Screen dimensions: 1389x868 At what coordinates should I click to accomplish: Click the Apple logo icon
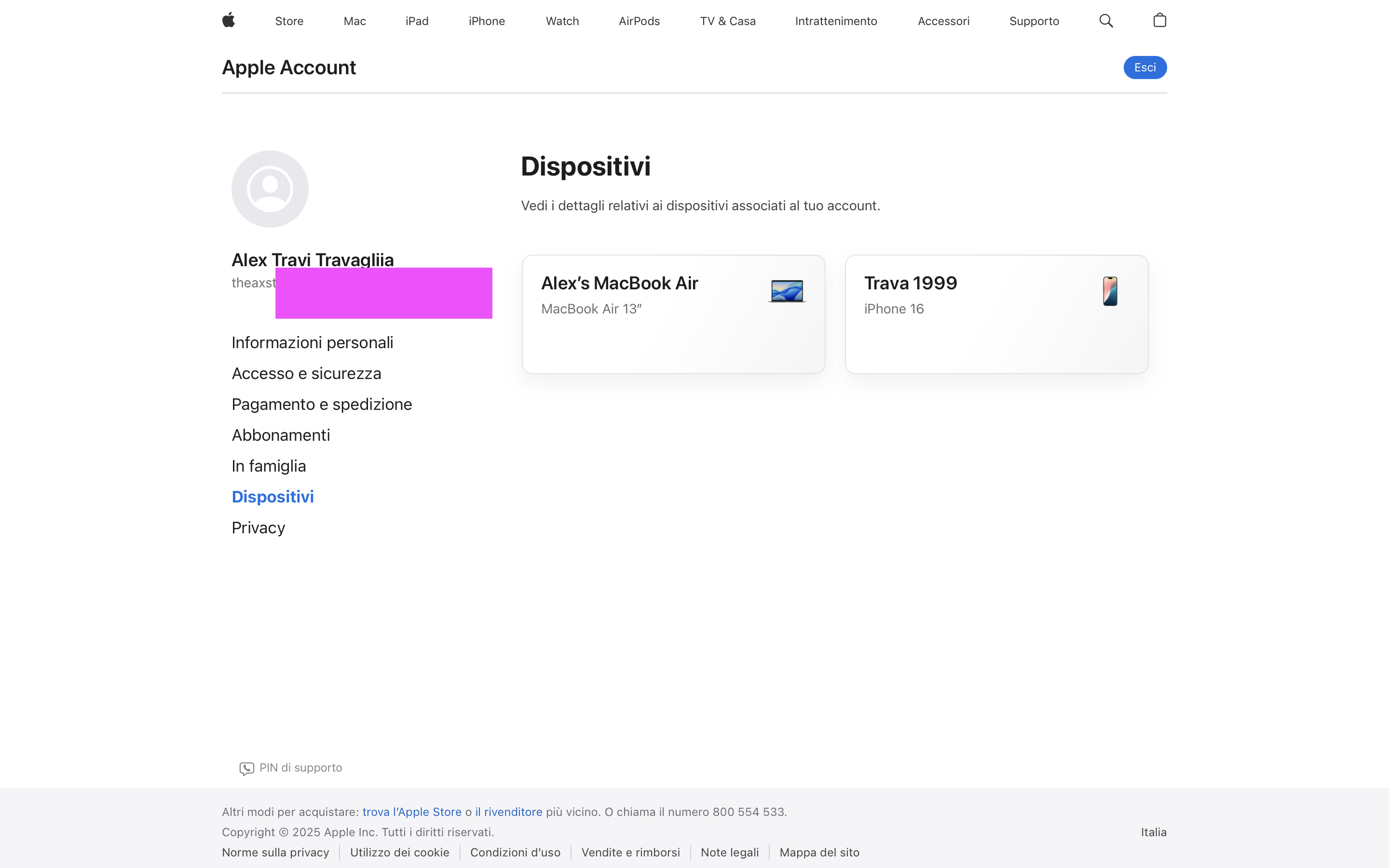[229, 21]
